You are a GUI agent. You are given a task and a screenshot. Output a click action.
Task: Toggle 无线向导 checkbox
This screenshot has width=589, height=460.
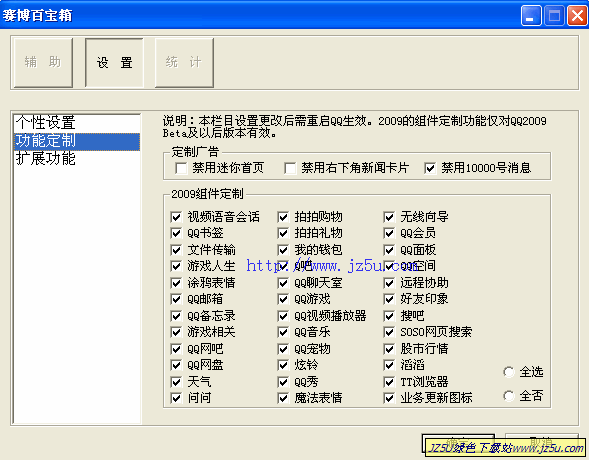coord(389,217)
